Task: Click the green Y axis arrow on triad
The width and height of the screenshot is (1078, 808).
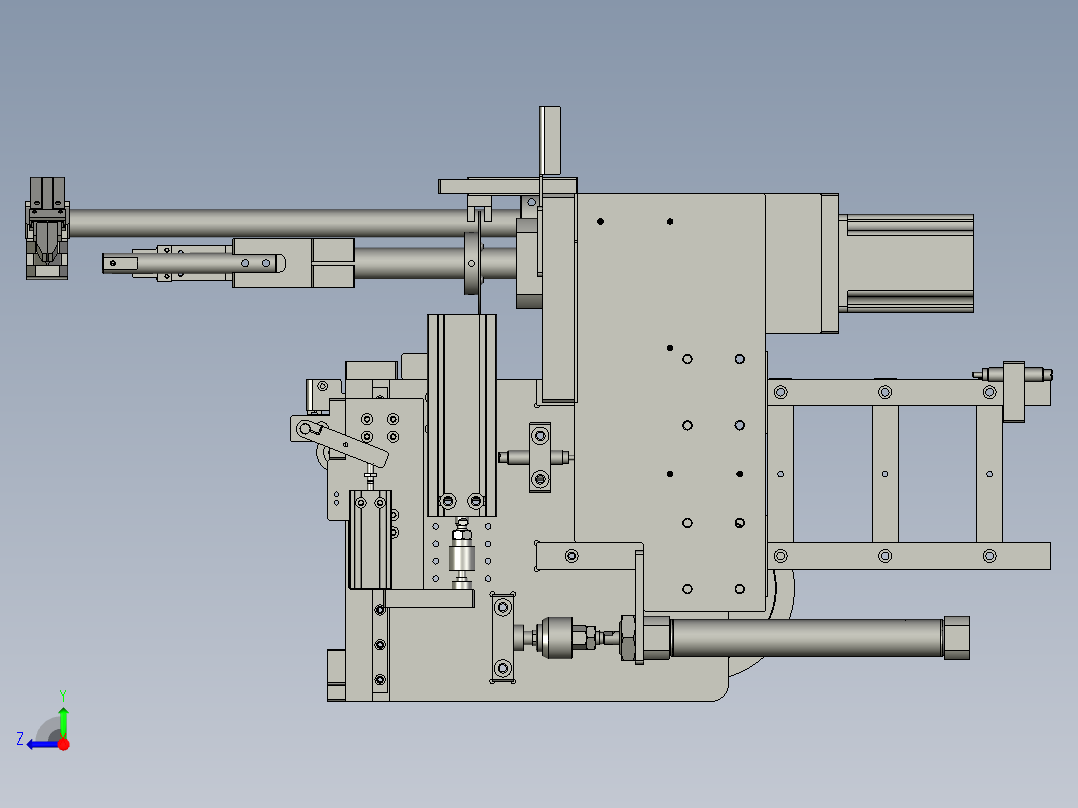Action: coord(63,720)
